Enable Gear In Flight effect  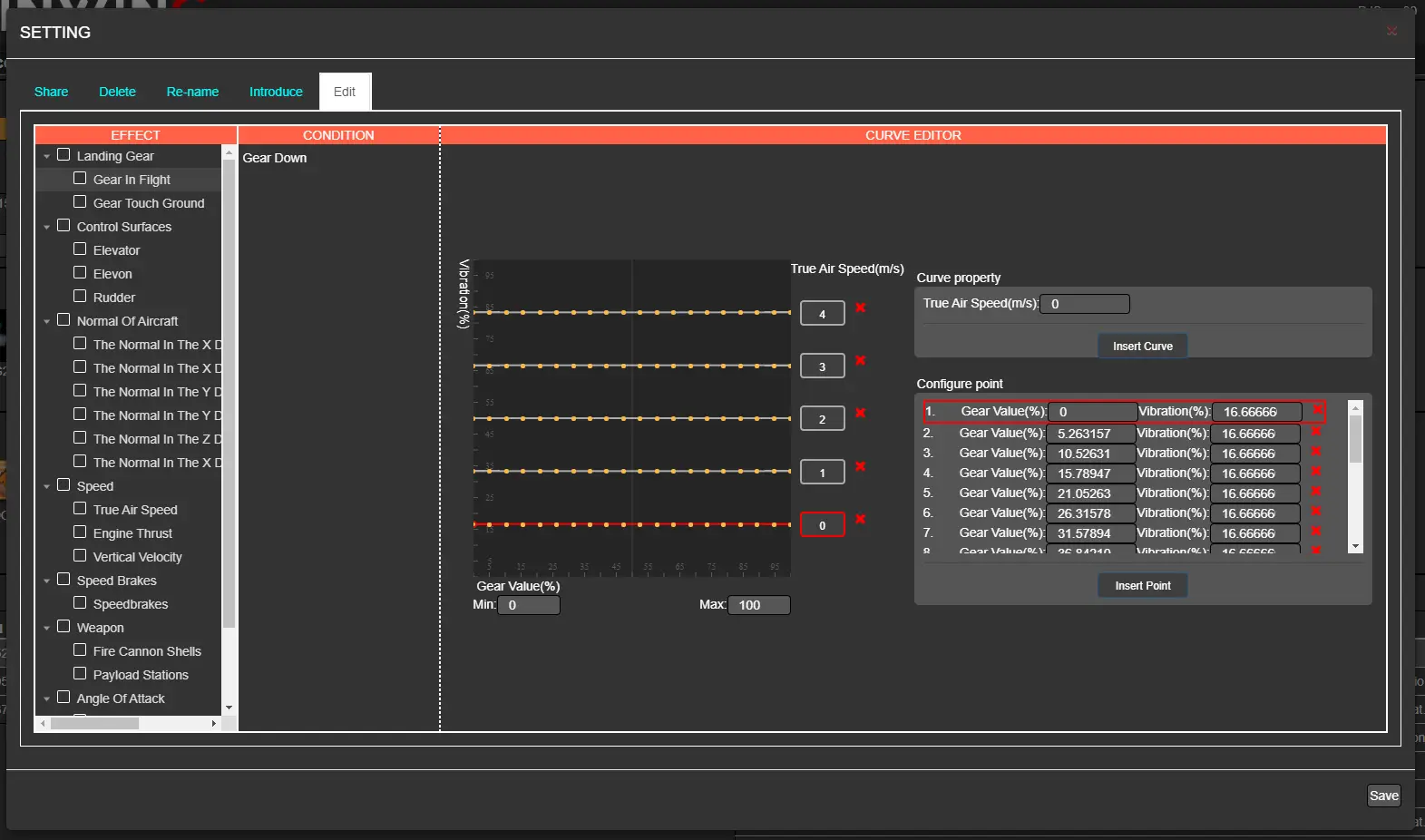click(80, 179)
